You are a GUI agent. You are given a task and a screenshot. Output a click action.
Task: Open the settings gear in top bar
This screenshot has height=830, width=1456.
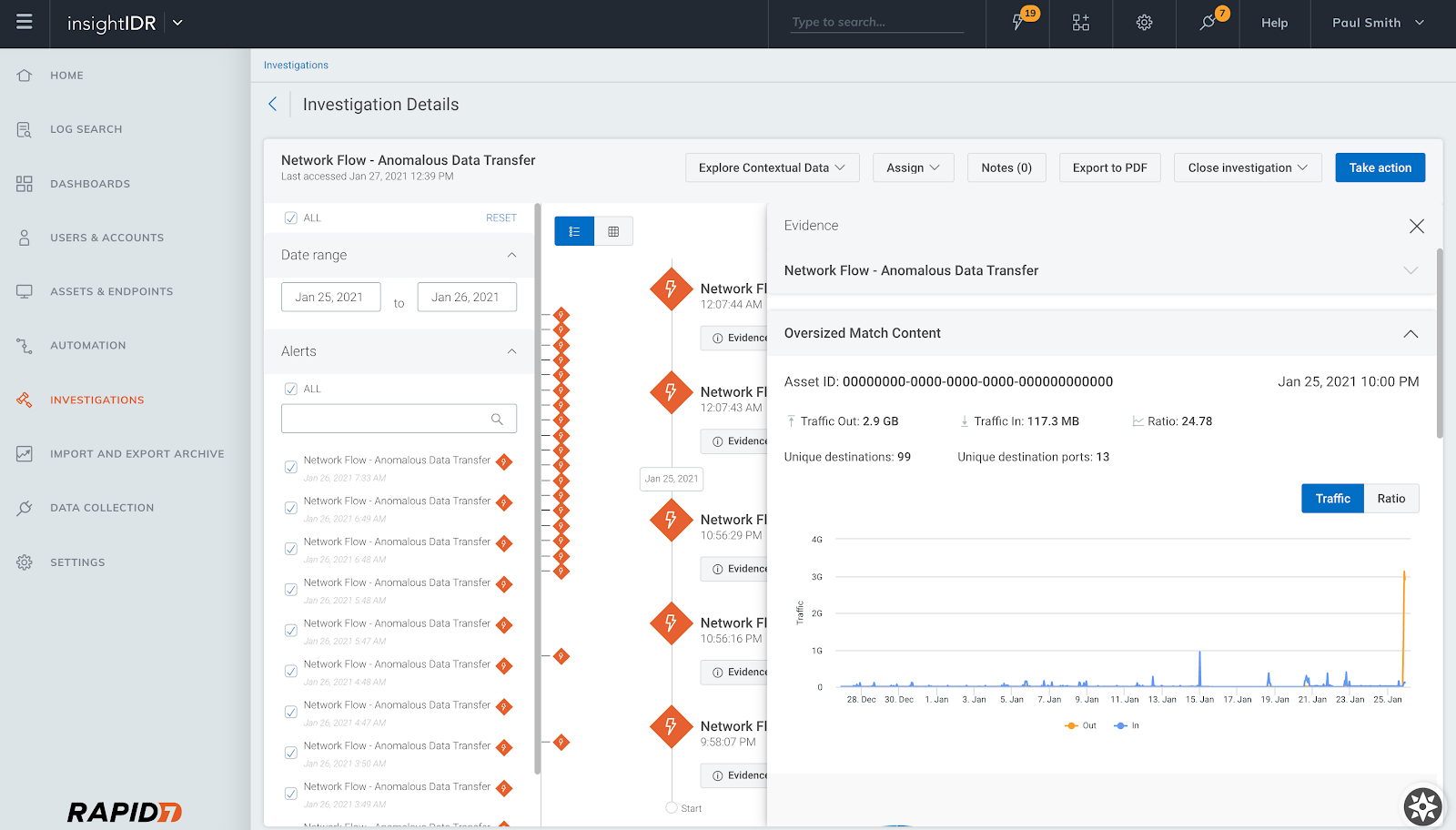tap(1144, 23)
